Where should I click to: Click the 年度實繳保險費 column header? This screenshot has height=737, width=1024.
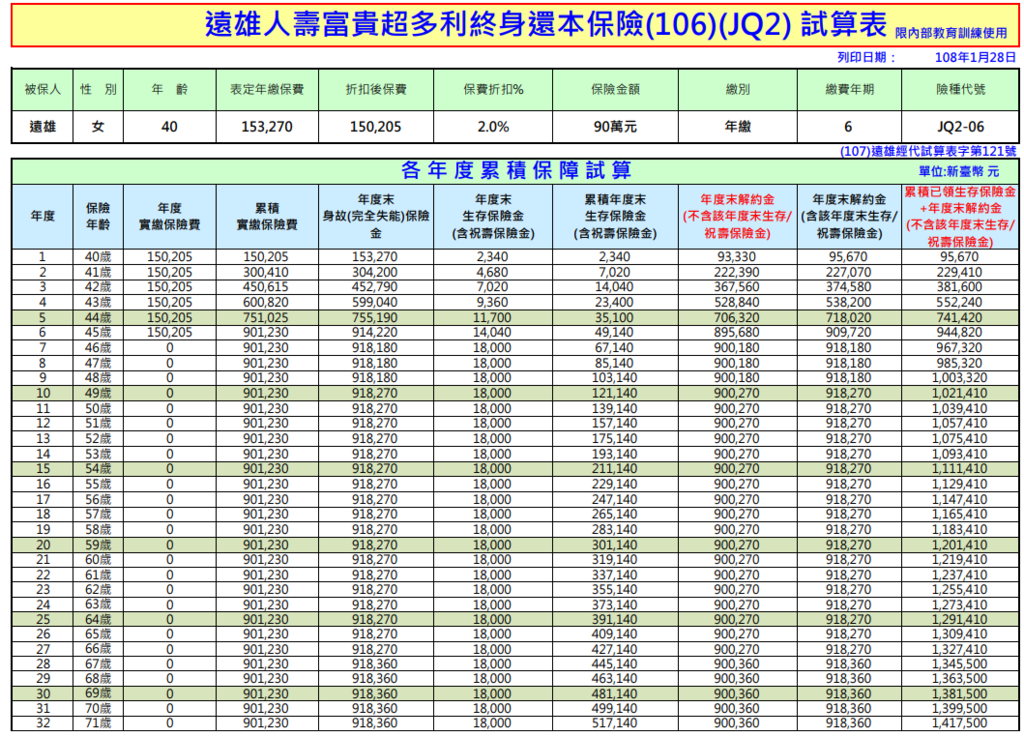tap(170, 216)
